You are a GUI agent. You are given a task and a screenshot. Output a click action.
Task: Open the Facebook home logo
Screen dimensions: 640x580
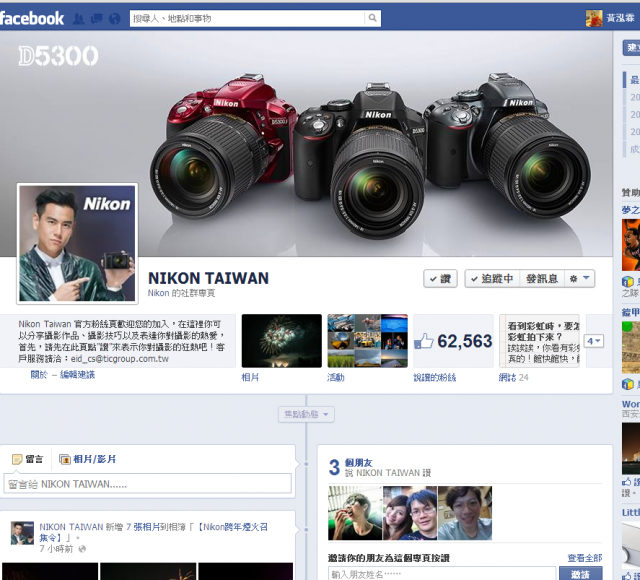tap(31, 18)
